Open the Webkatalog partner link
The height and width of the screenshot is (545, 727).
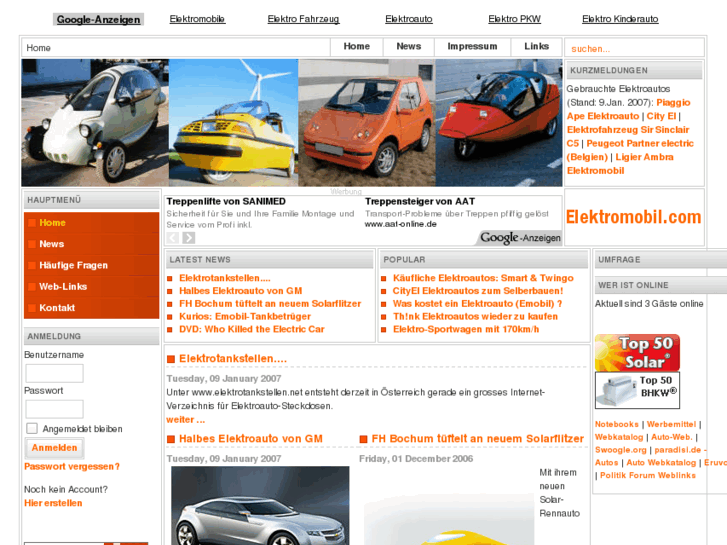point(619,437)
